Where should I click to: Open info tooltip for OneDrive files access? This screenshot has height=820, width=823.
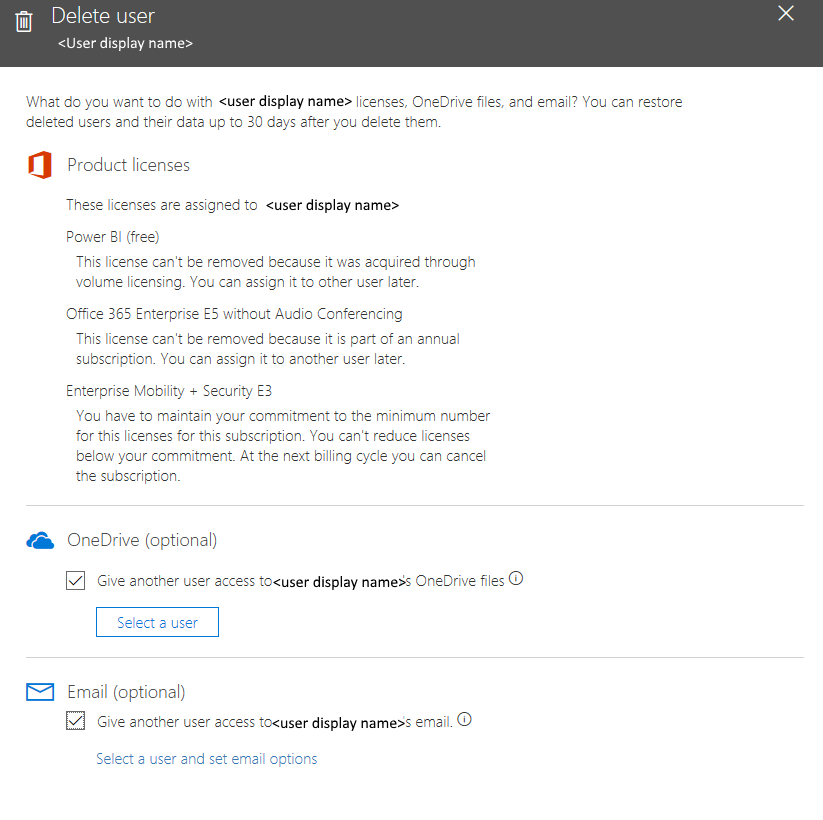tap(516, 579)
